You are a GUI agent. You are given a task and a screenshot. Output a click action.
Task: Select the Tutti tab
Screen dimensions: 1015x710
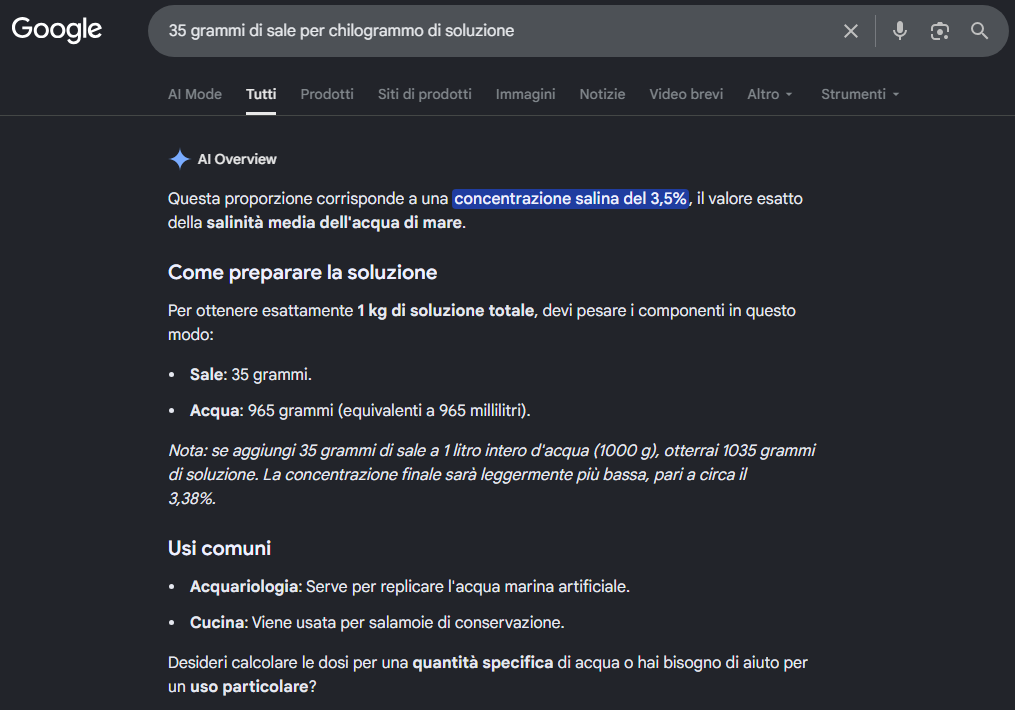(x=261, y=94)
